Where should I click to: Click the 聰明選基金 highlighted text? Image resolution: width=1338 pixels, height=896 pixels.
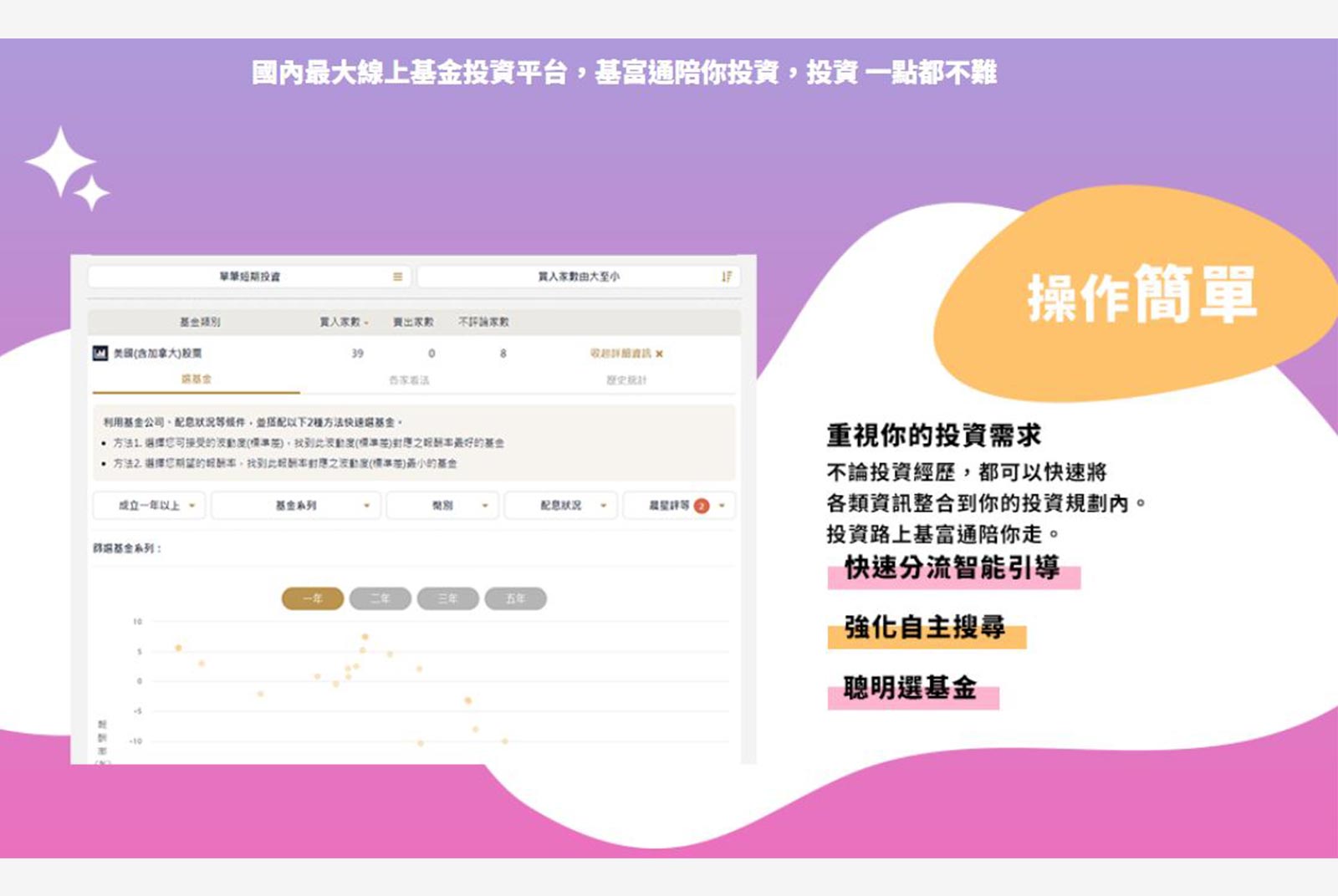pos(911,688)
